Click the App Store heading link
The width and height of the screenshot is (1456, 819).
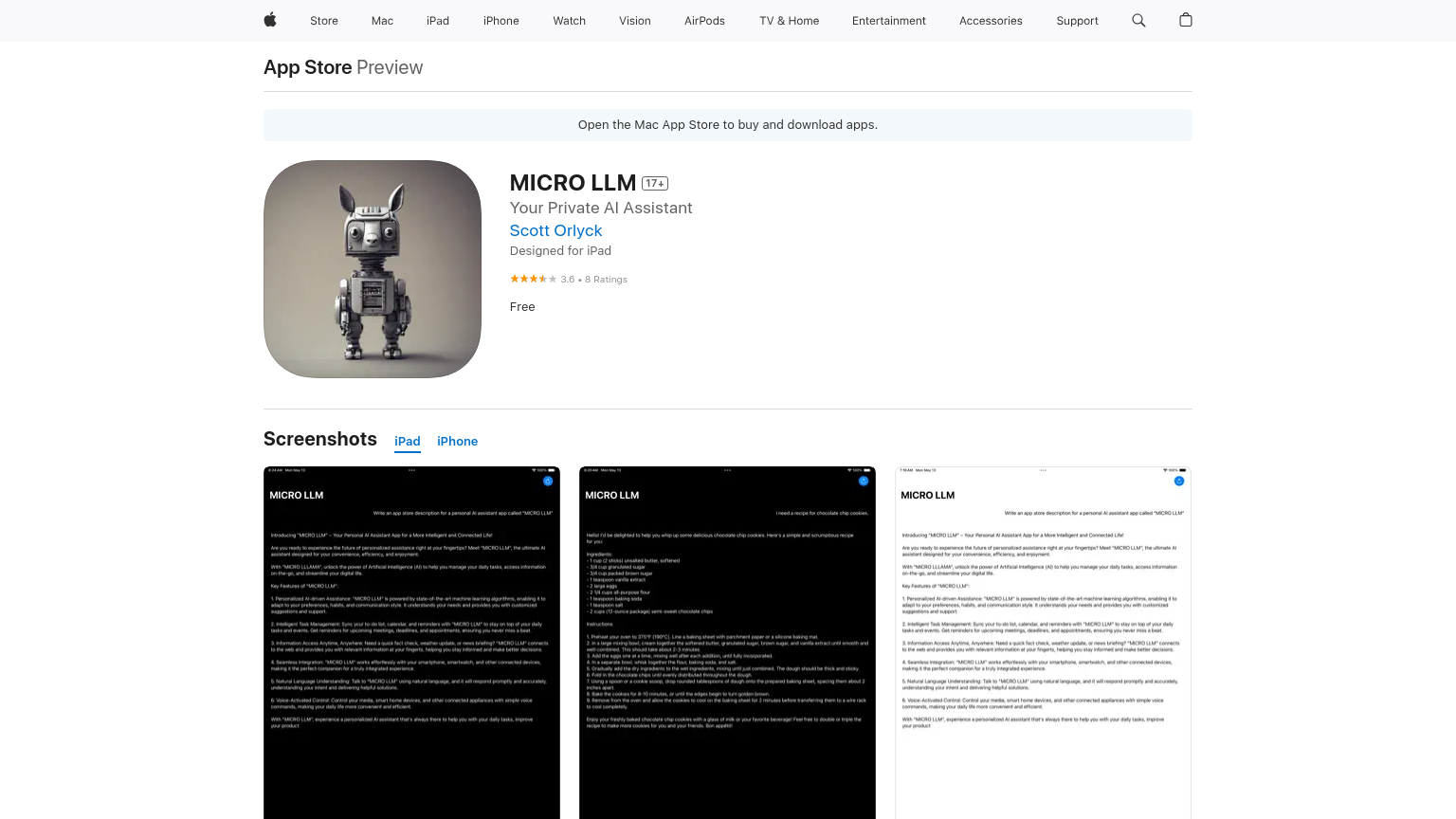(308, 67)
